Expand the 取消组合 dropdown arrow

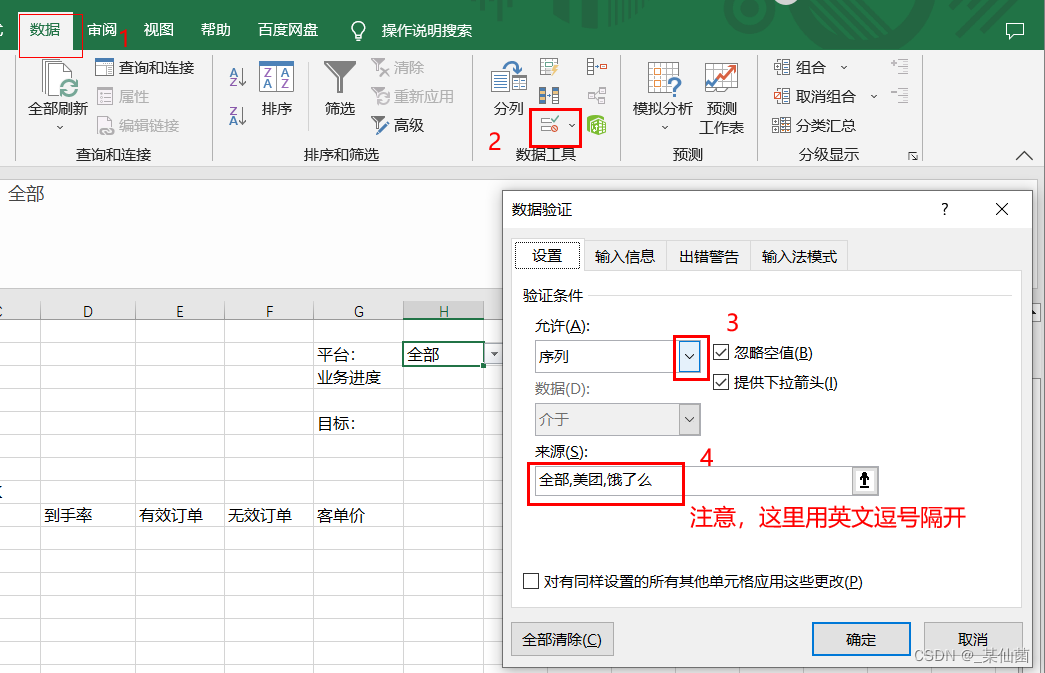coord(874,97)
